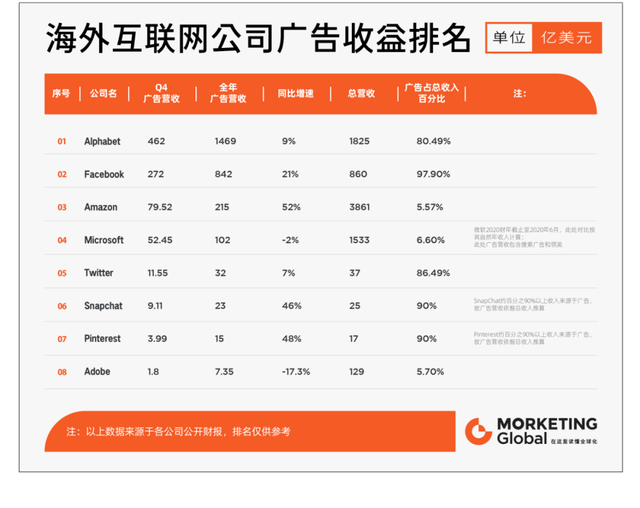This screenshot has width=640, height=508.
Task: Select the rank number 01
Action: point(62,142)
